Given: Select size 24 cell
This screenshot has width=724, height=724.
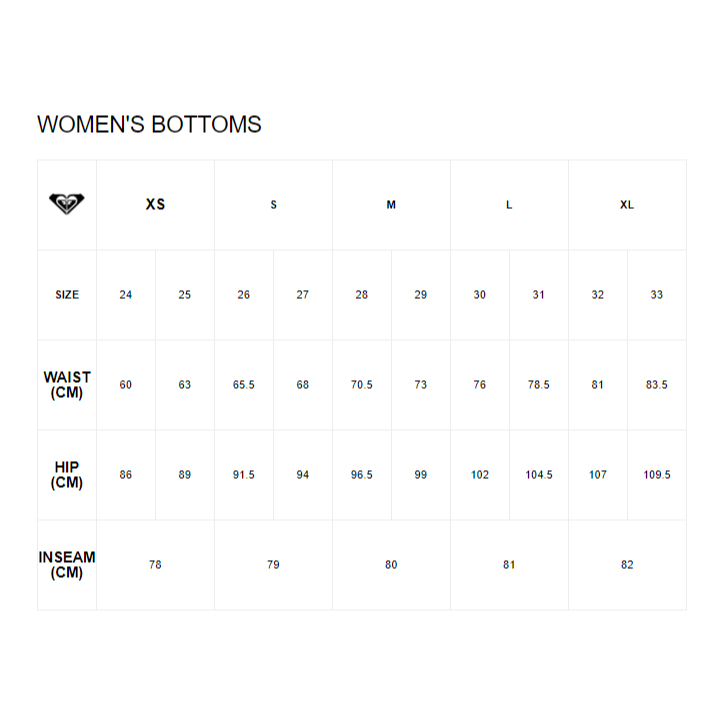Looking at the screenshot, I should click(x=126, y=295).
